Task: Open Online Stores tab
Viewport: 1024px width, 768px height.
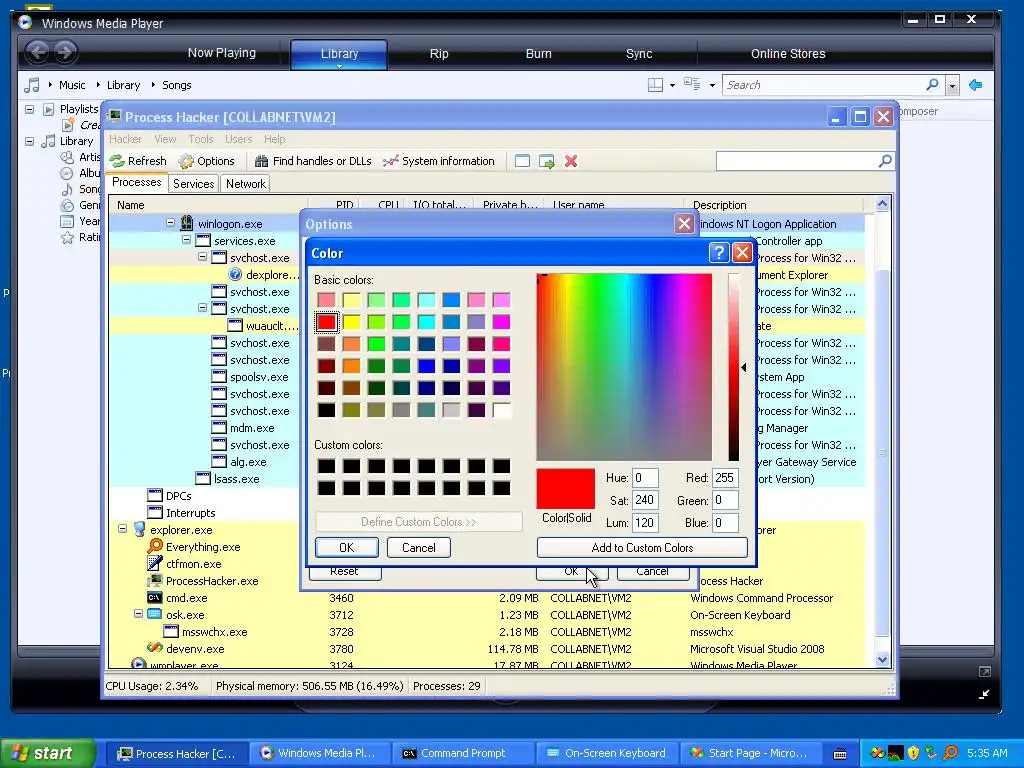Action: [788, 54]
